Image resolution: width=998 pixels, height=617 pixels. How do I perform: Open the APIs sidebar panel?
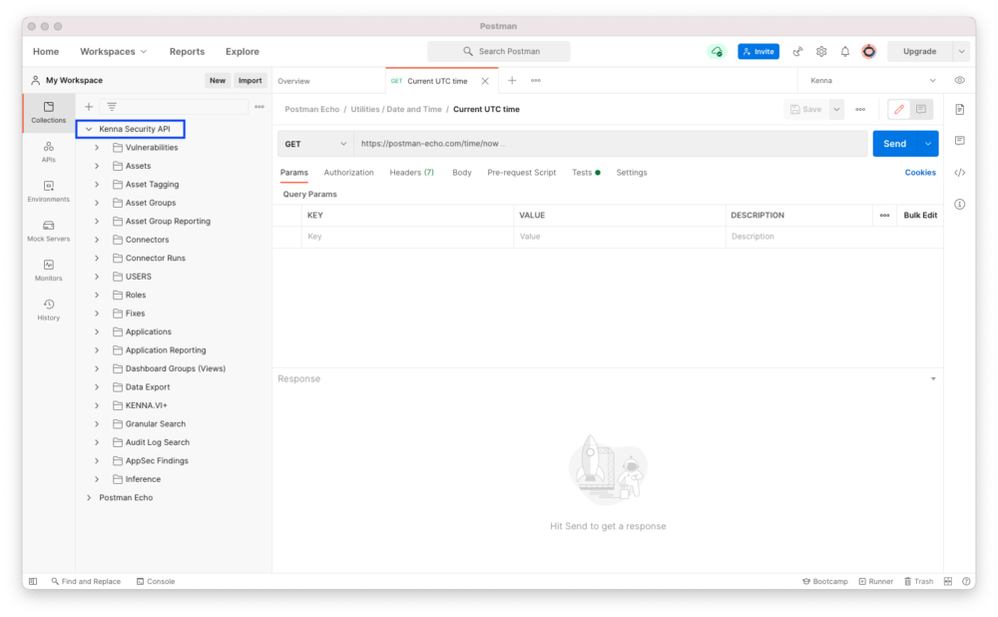[48, 152]
